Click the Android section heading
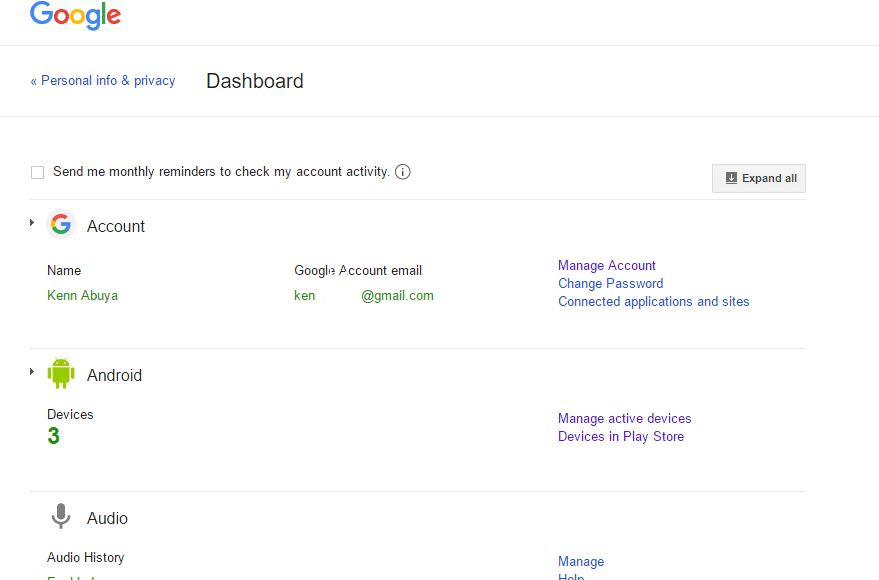The width and height of the screenshot is (879, 580). (x=114, y=375)
